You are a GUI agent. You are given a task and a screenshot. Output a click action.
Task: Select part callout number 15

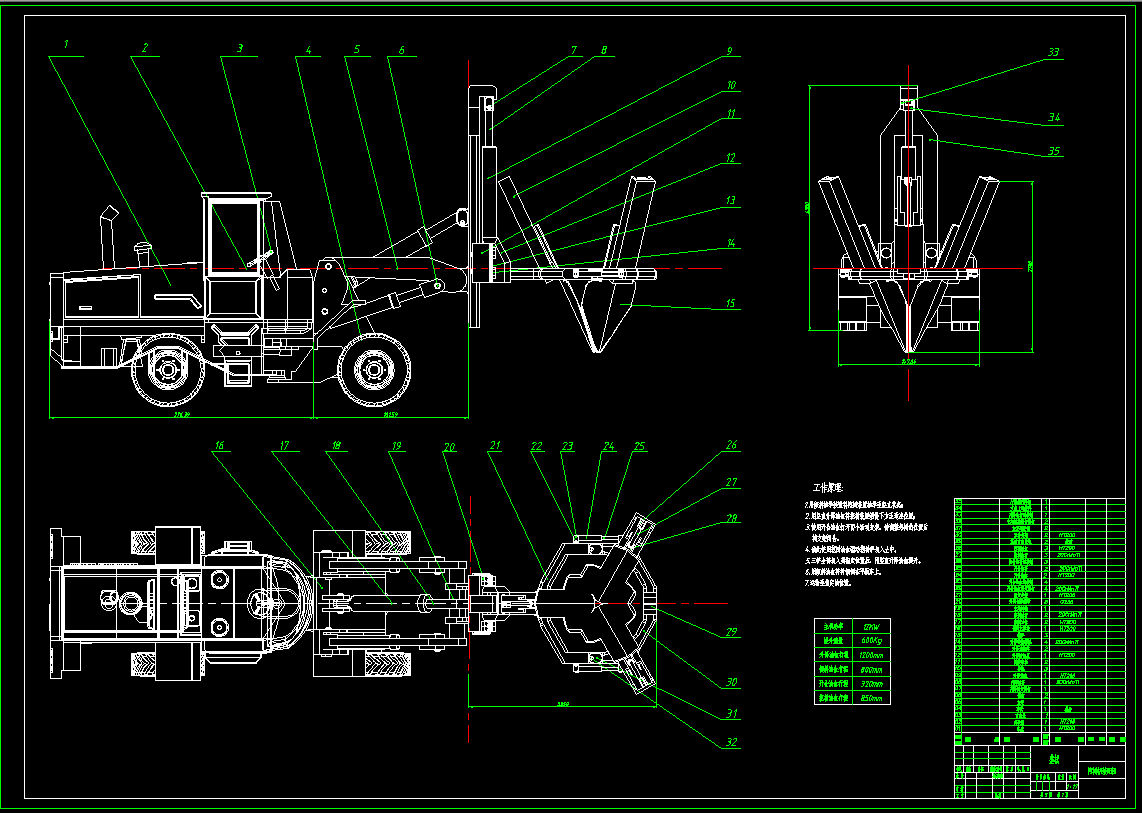pos(731,304)
